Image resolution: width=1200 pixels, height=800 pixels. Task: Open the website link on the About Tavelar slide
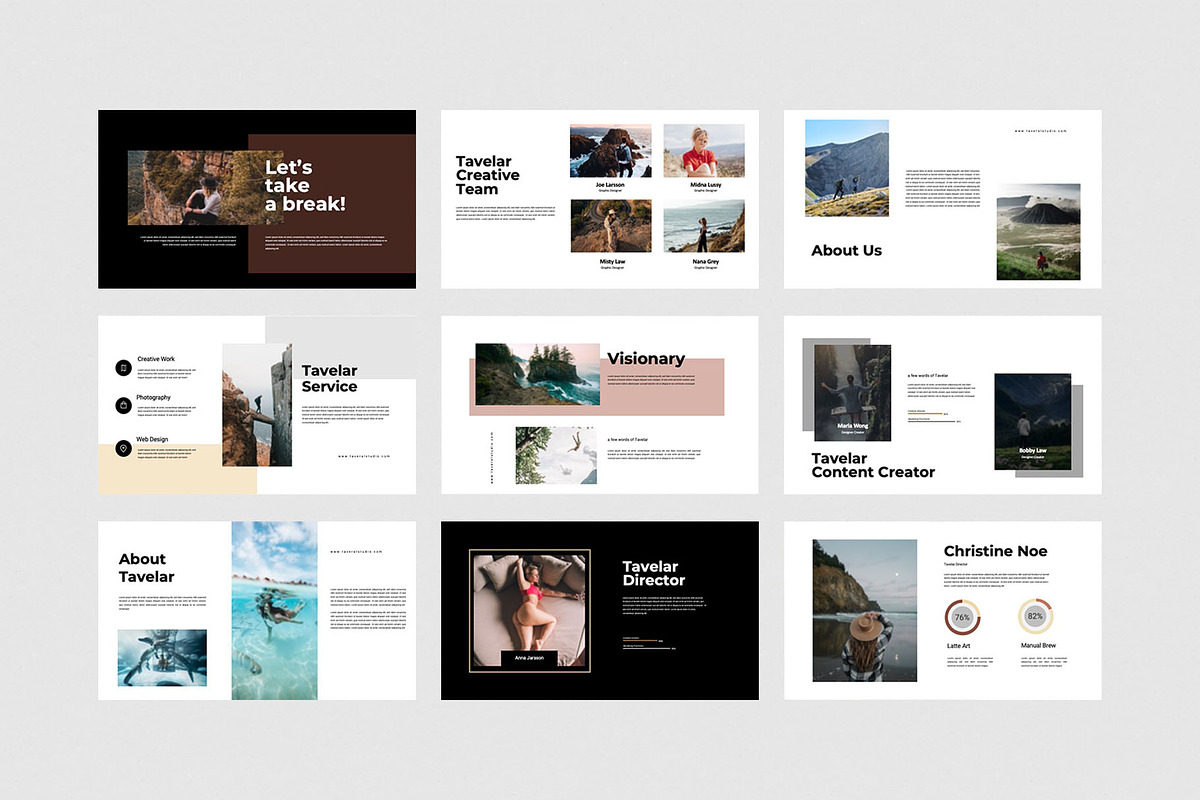coord(357,552)
